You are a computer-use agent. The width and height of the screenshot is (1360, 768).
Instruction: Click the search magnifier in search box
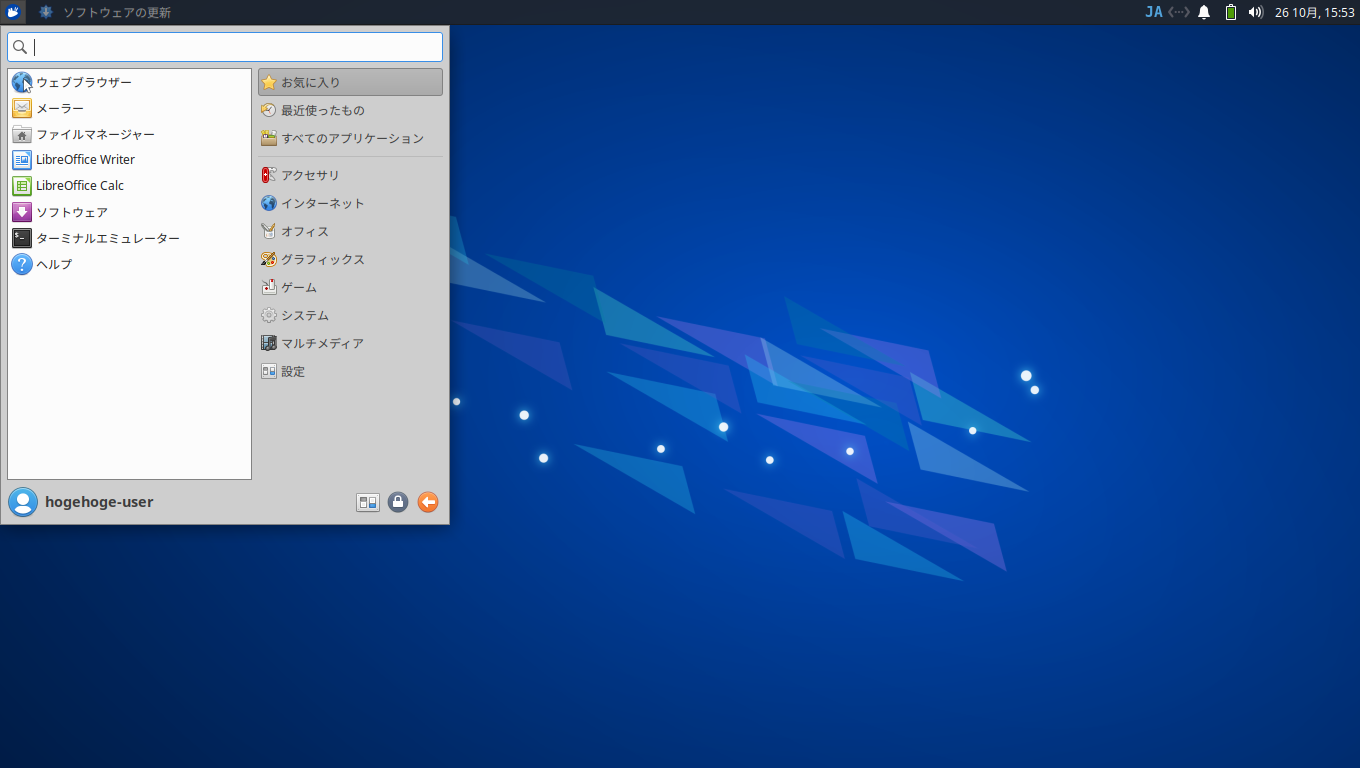click(20, 47)
